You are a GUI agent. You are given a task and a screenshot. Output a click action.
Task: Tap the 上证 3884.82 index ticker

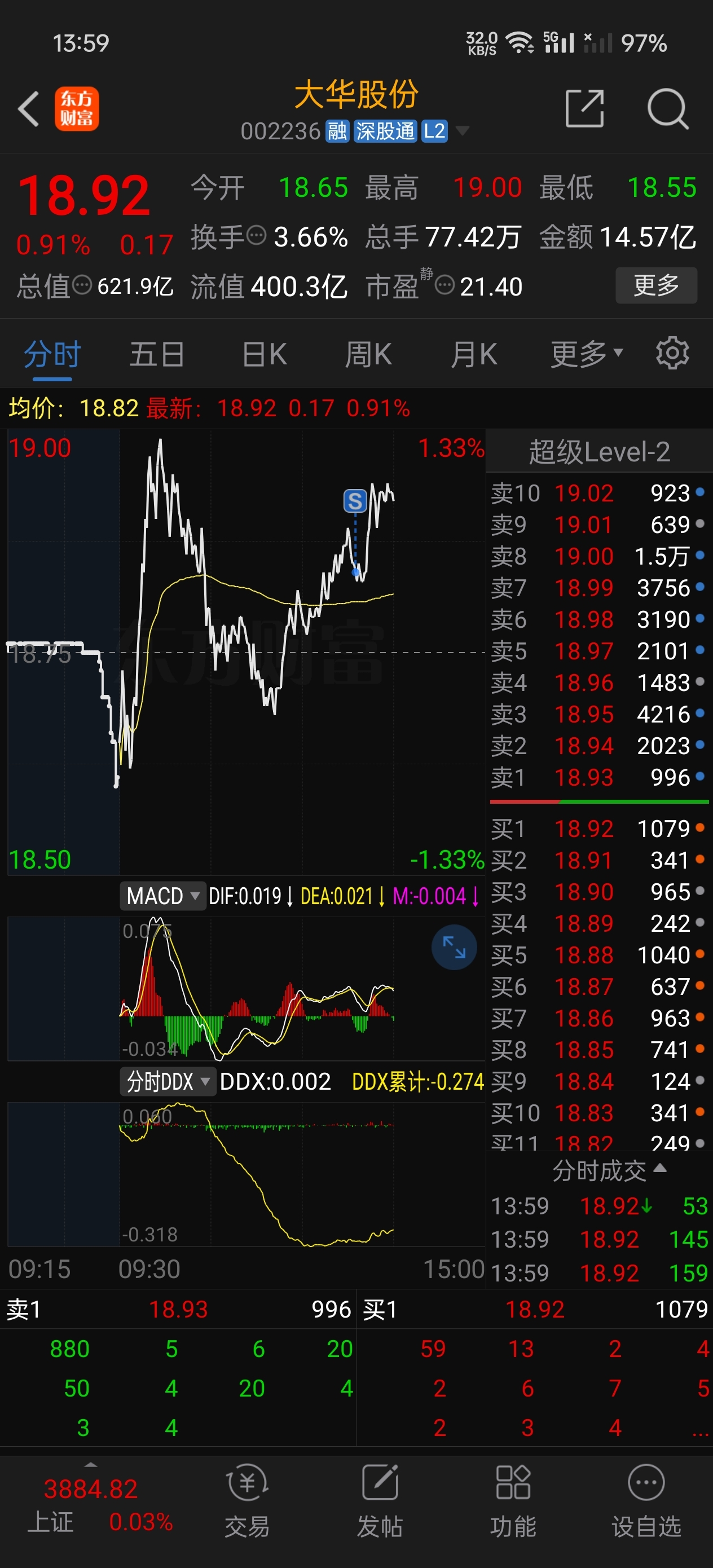coord(100,1505)
